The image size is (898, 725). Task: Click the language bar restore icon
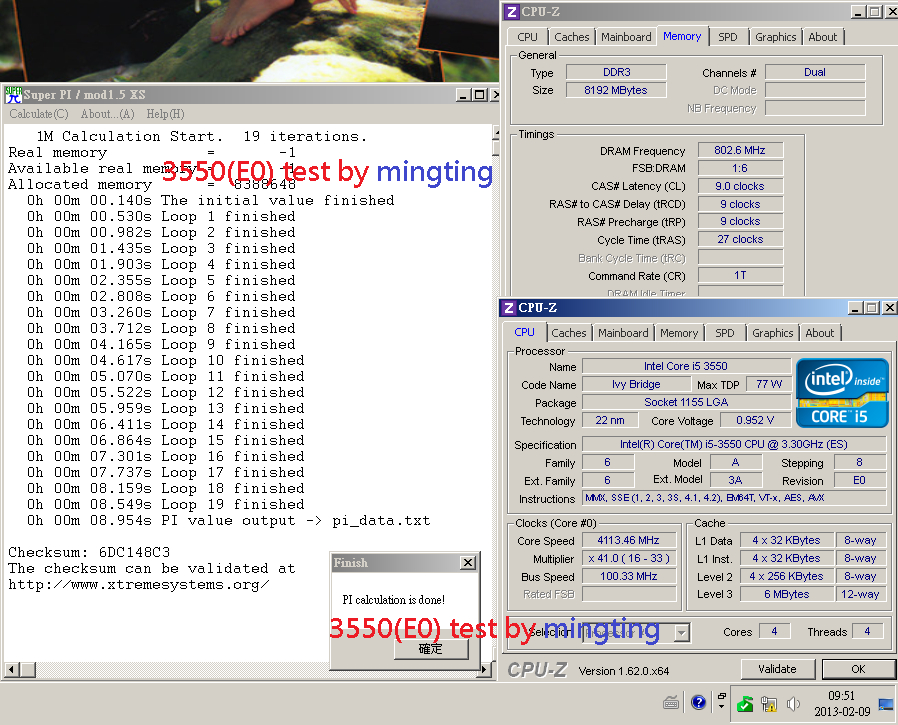722,696
